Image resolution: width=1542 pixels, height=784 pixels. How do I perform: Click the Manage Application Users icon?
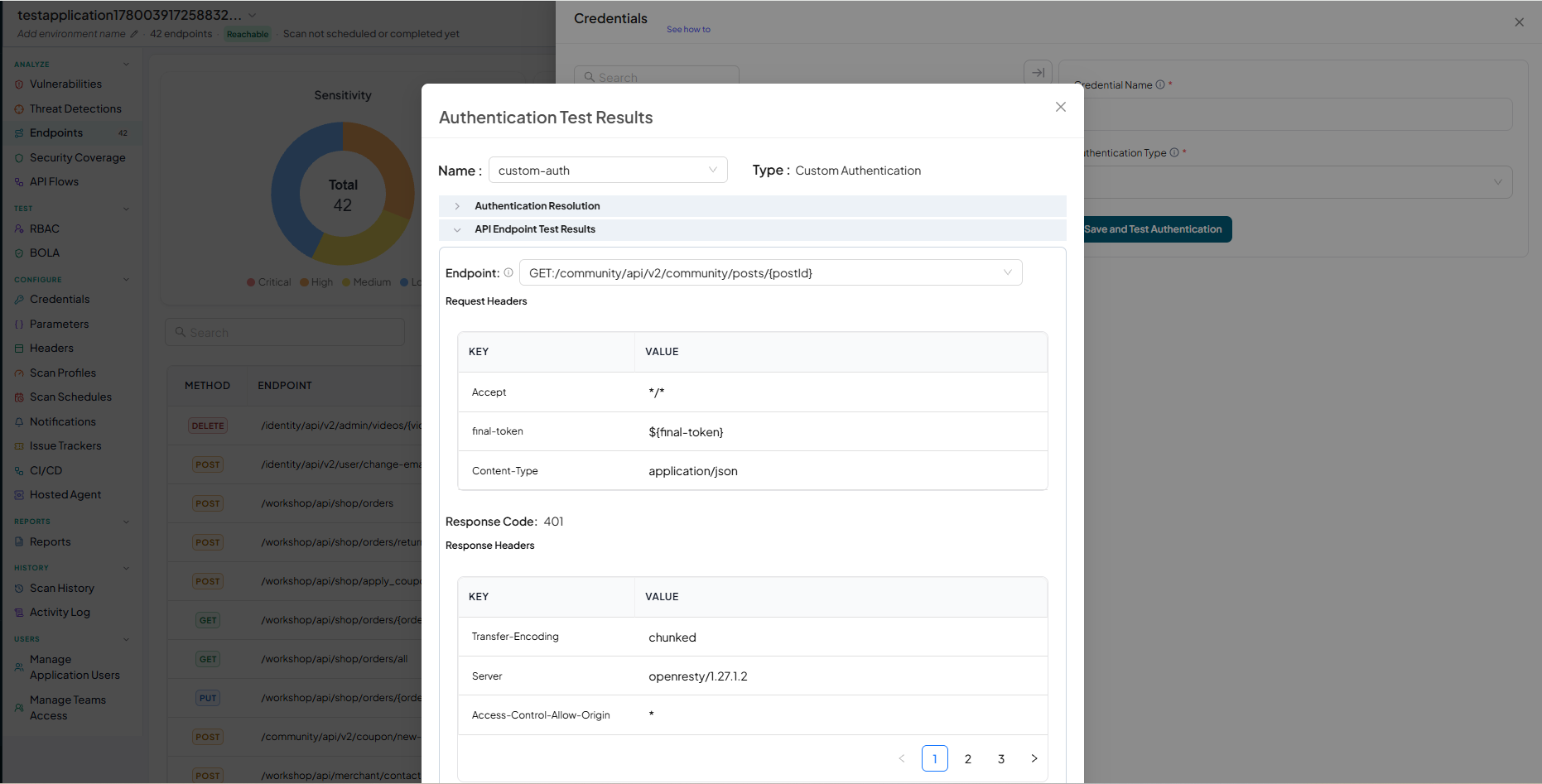coord(19,667)
